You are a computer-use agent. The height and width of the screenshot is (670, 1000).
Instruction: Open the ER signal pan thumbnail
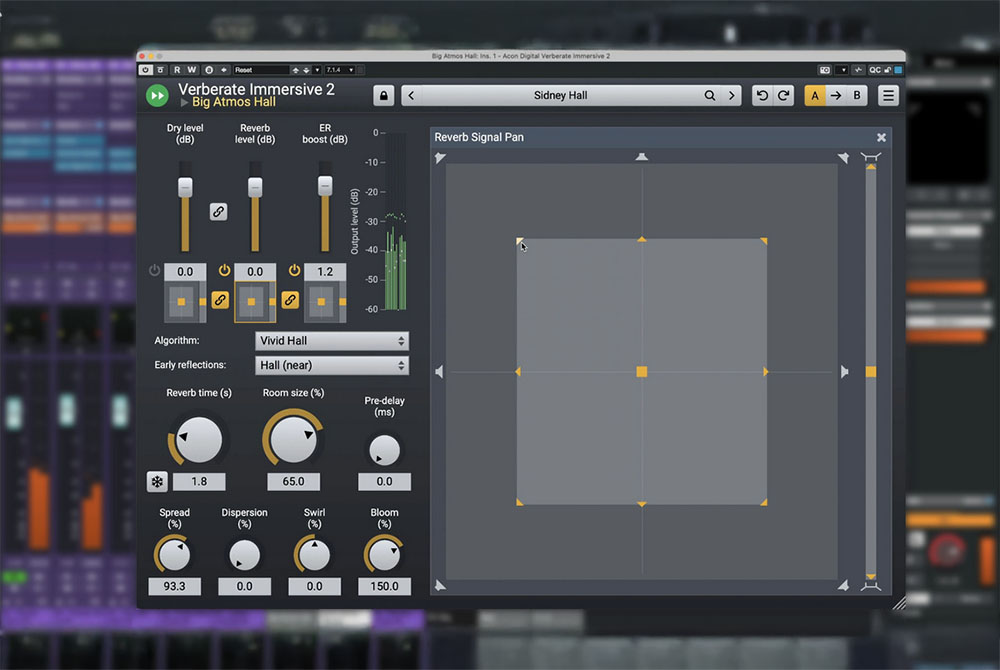[x=325, y=302]
